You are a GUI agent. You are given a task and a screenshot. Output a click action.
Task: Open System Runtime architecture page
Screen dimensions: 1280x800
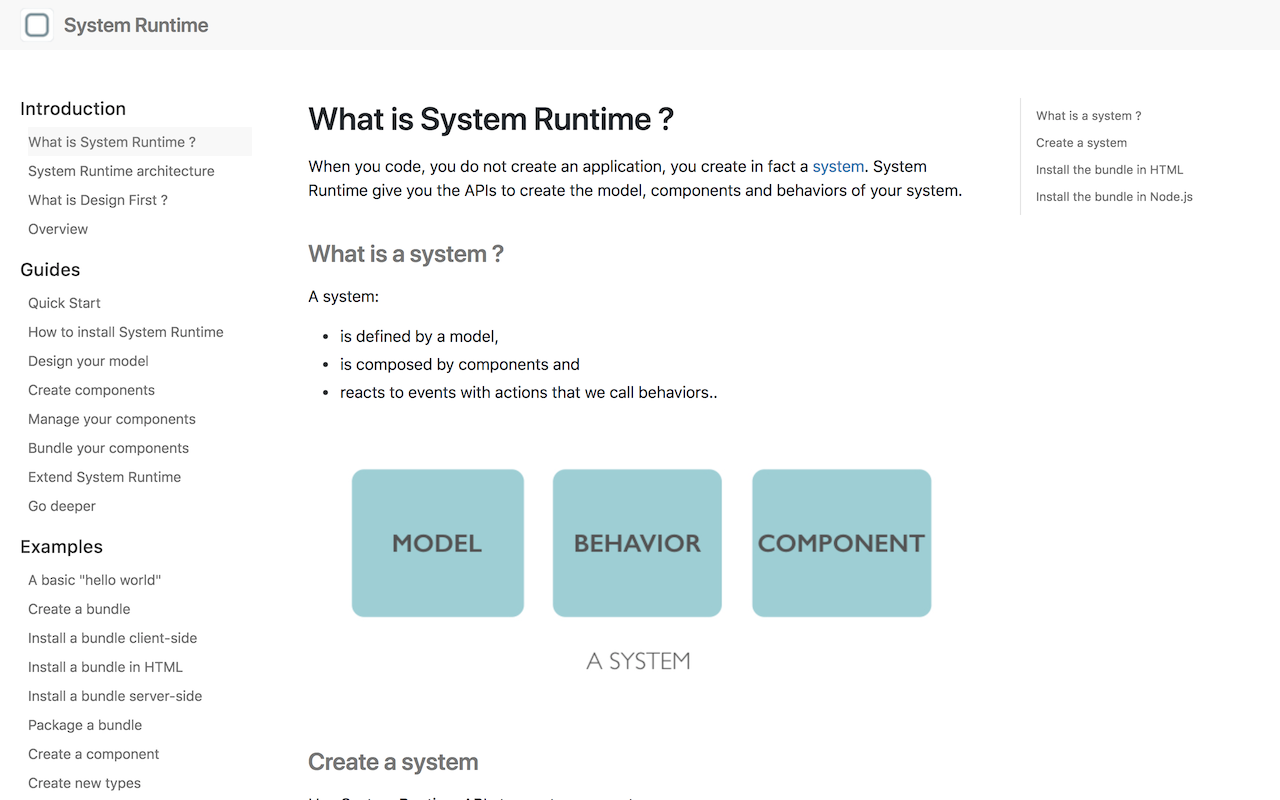[121, 171]
